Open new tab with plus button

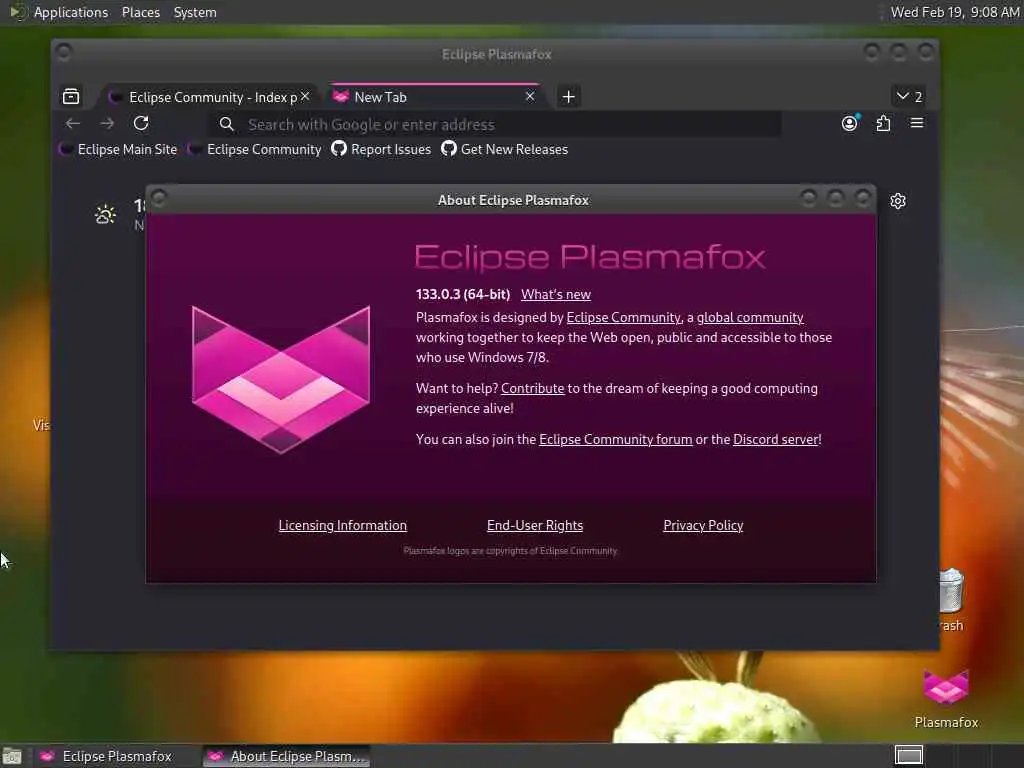569,97
